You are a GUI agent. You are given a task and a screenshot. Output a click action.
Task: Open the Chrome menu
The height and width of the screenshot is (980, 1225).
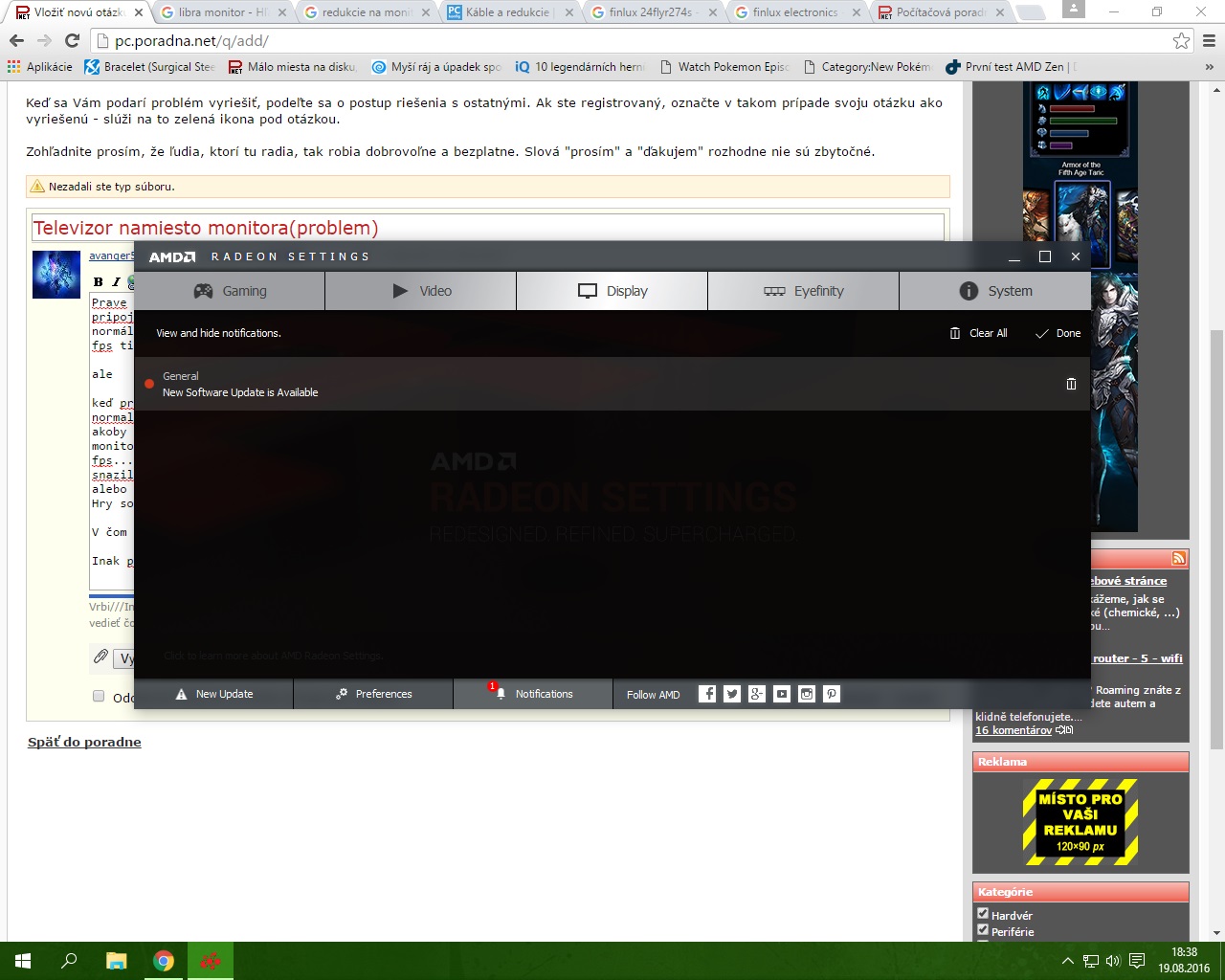point(1209,41)
